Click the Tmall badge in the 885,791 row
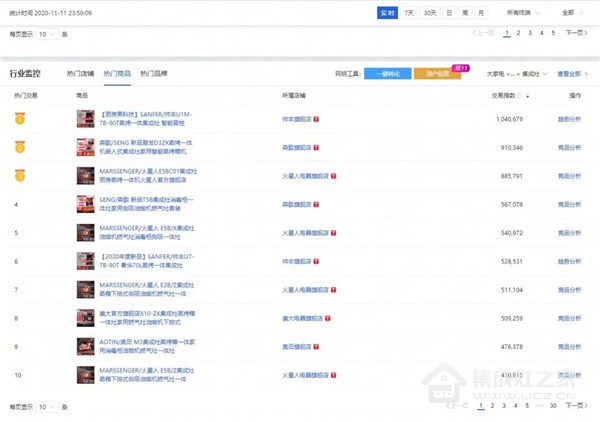The image size is (600, 422). pyautogui.click(x=333, y=176)
